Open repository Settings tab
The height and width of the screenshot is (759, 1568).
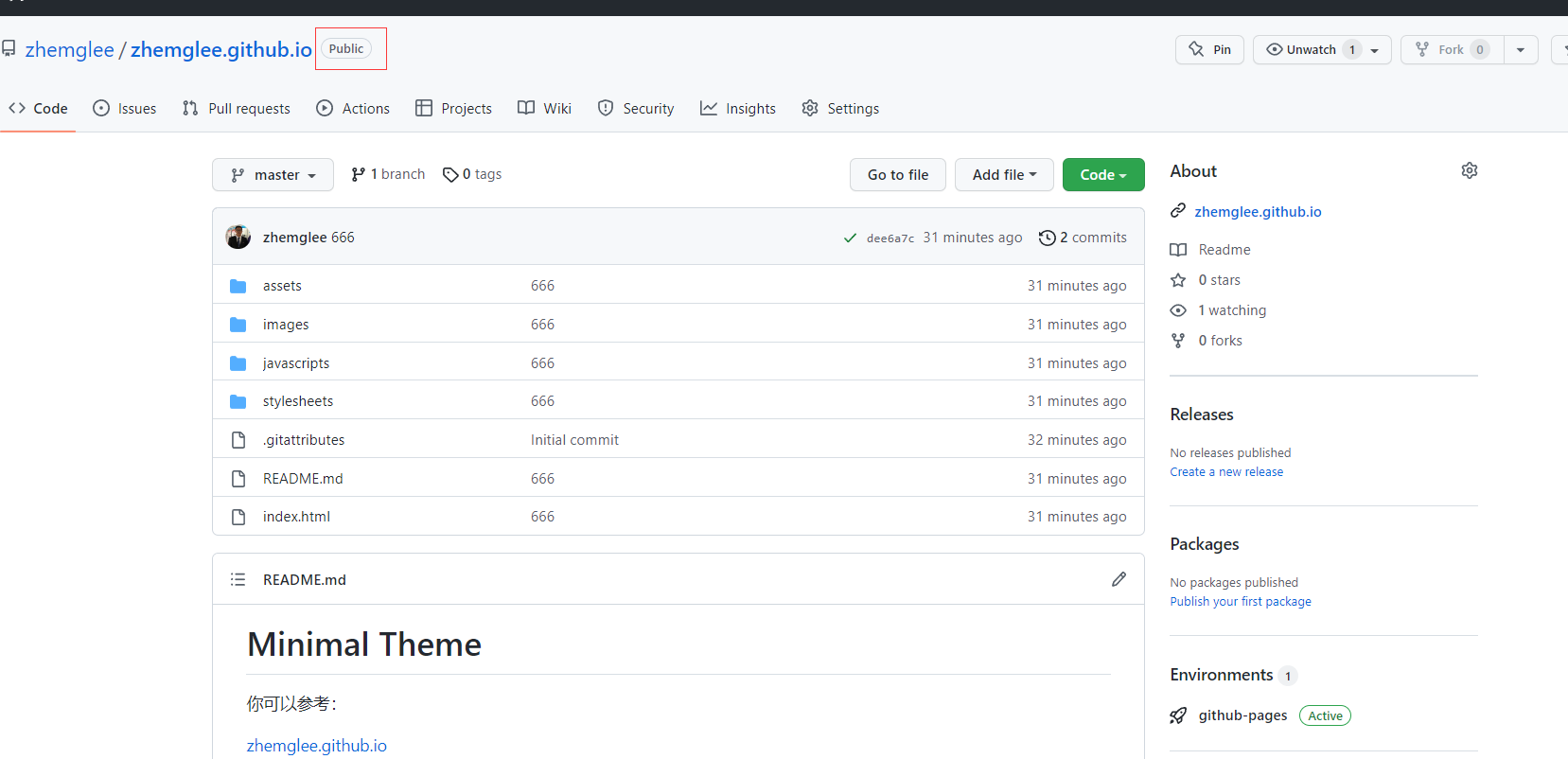point(840,109)
